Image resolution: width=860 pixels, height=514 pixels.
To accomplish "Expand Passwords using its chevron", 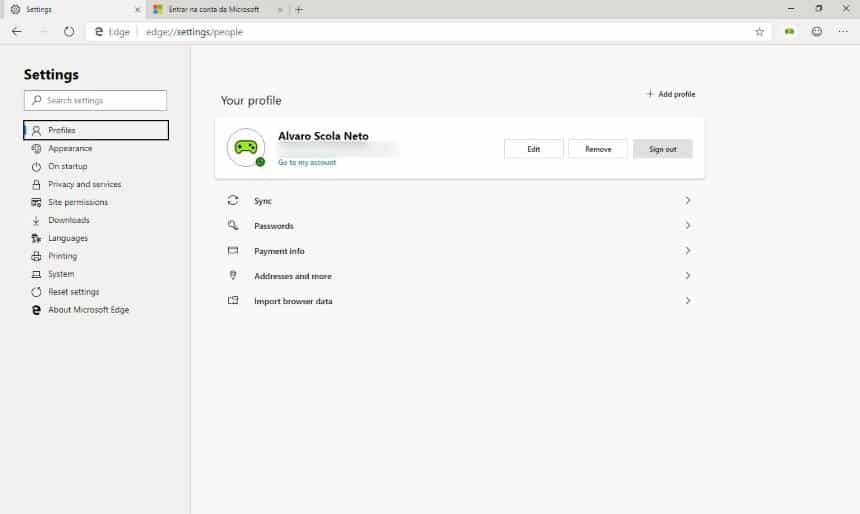I will (687, 225).
